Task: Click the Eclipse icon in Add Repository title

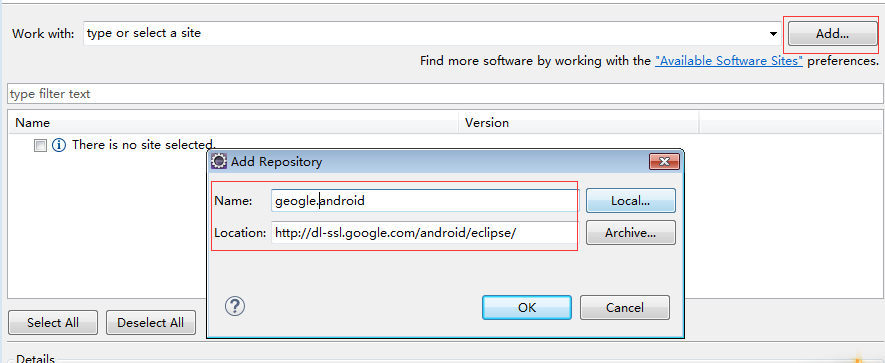Action: pos(219,161)
